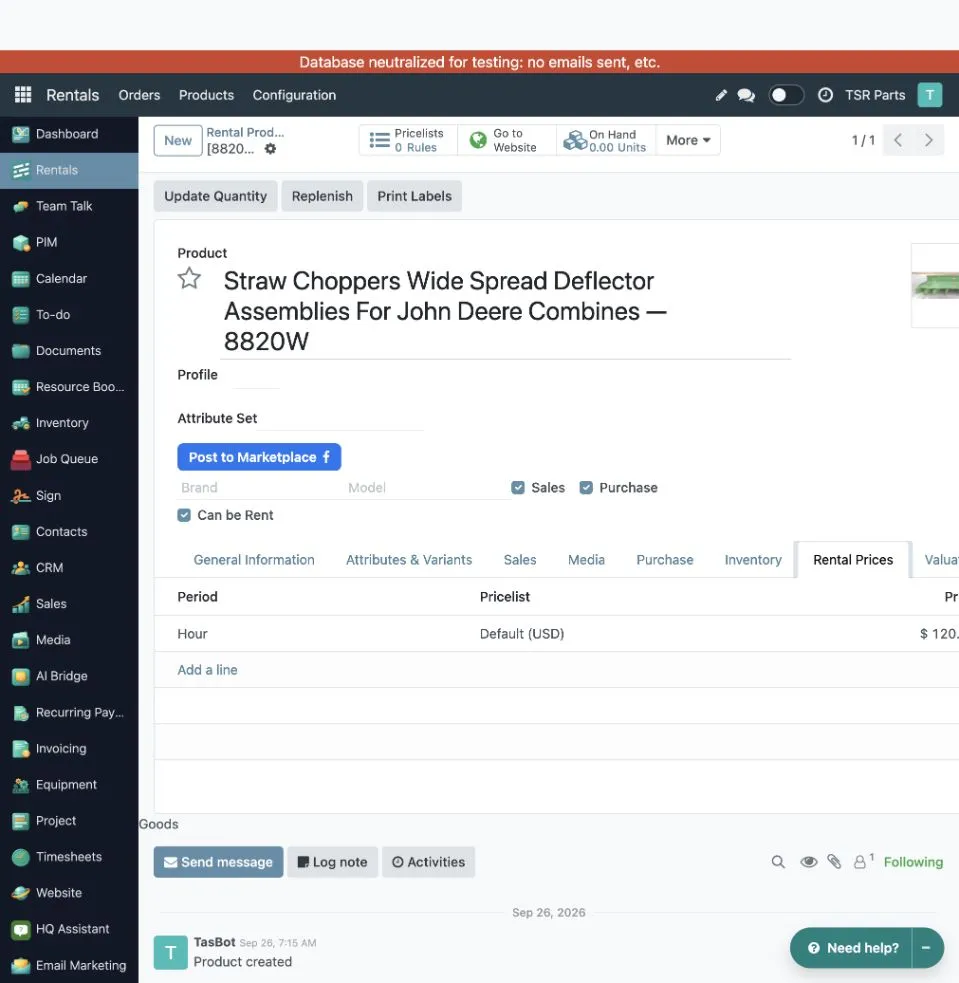The width and height of the screenshot is (959, 983).
Task: Click the Add a line link
Action: coord(207,670)
